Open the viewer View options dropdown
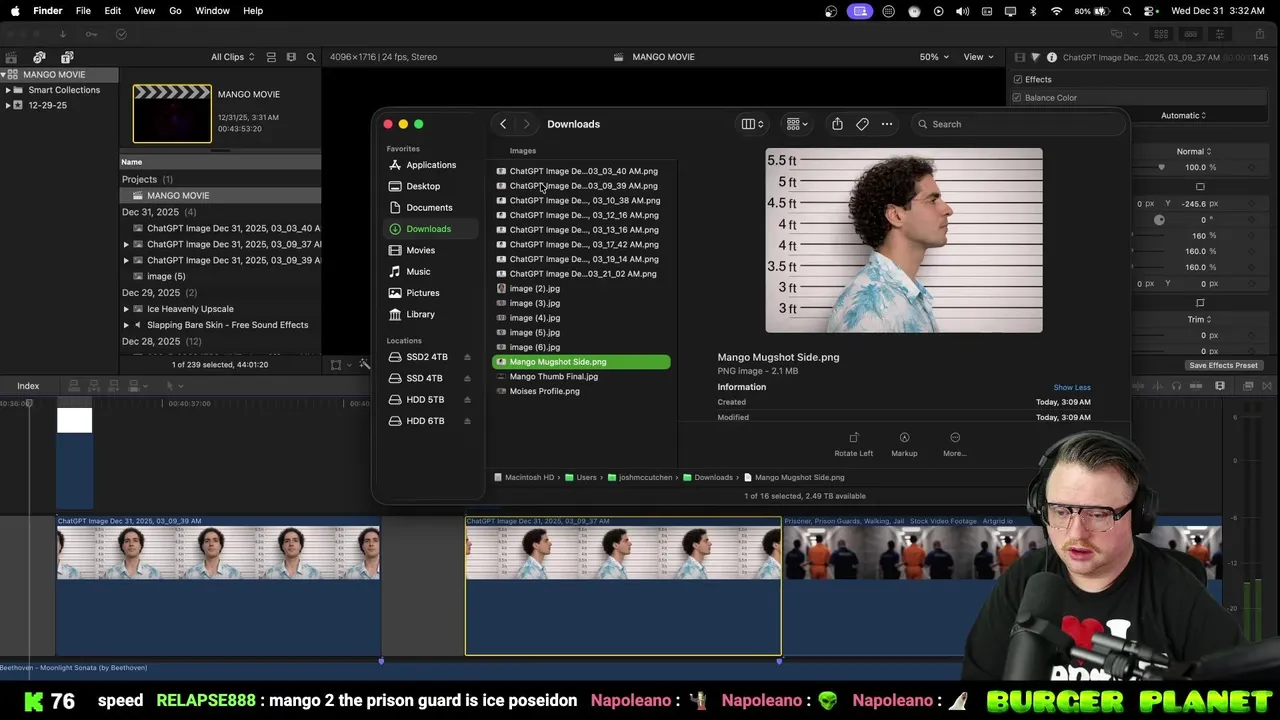This screenshot has width=1280, height=720. tap(978, 57)
